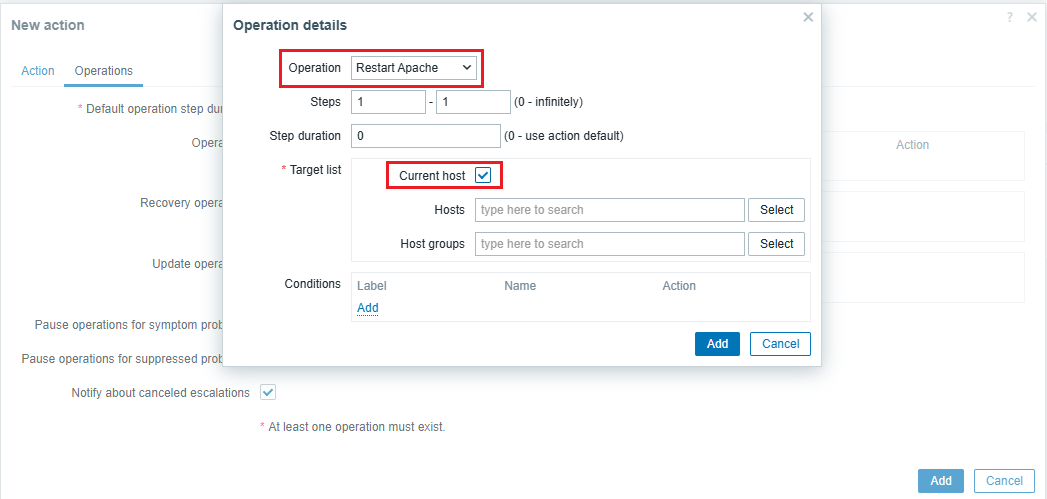Click Select button next to Hosts
The height and width of the screenshot is (499, 1047).
(x=776, y=210)
